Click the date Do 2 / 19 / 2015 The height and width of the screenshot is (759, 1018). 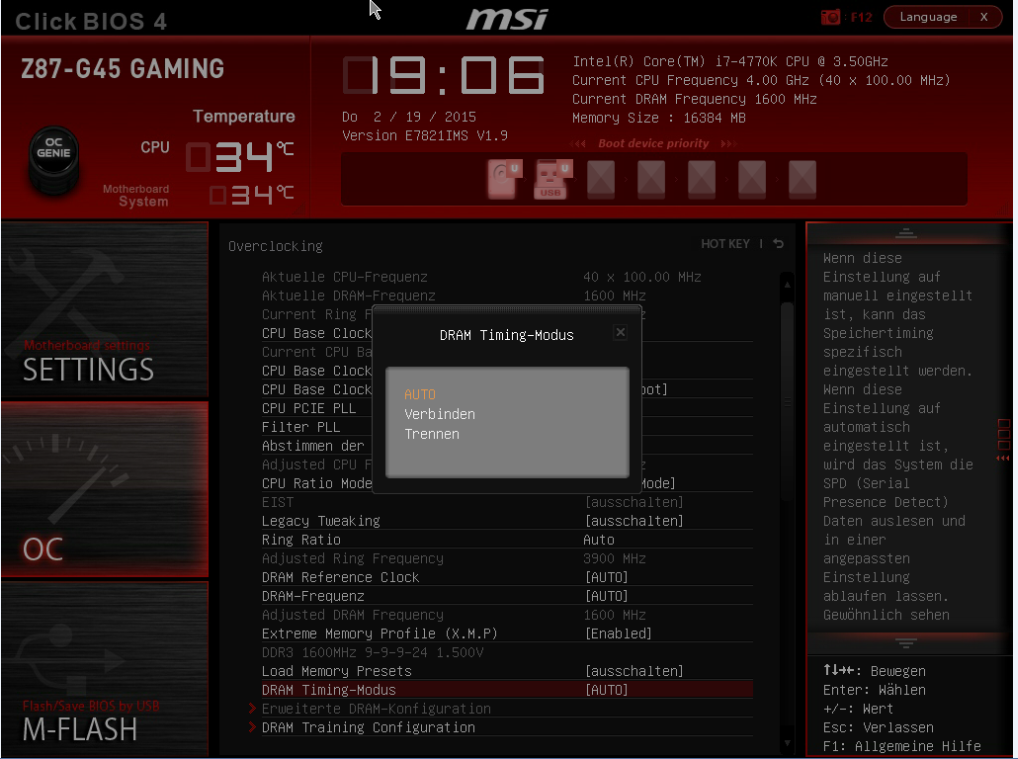[409, 117]
